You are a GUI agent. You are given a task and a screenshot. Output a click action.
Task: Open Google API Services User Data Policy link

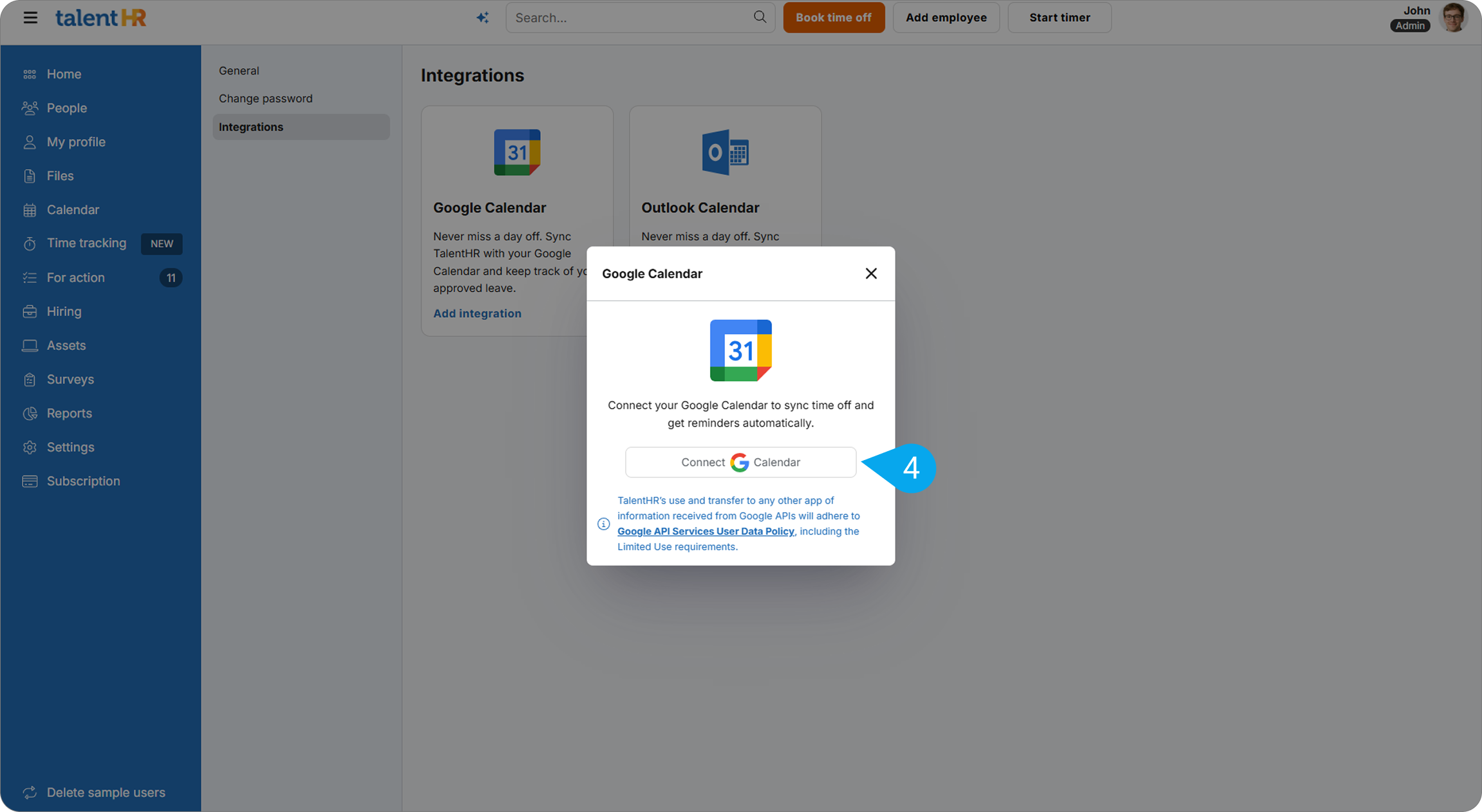pos(706,531)
